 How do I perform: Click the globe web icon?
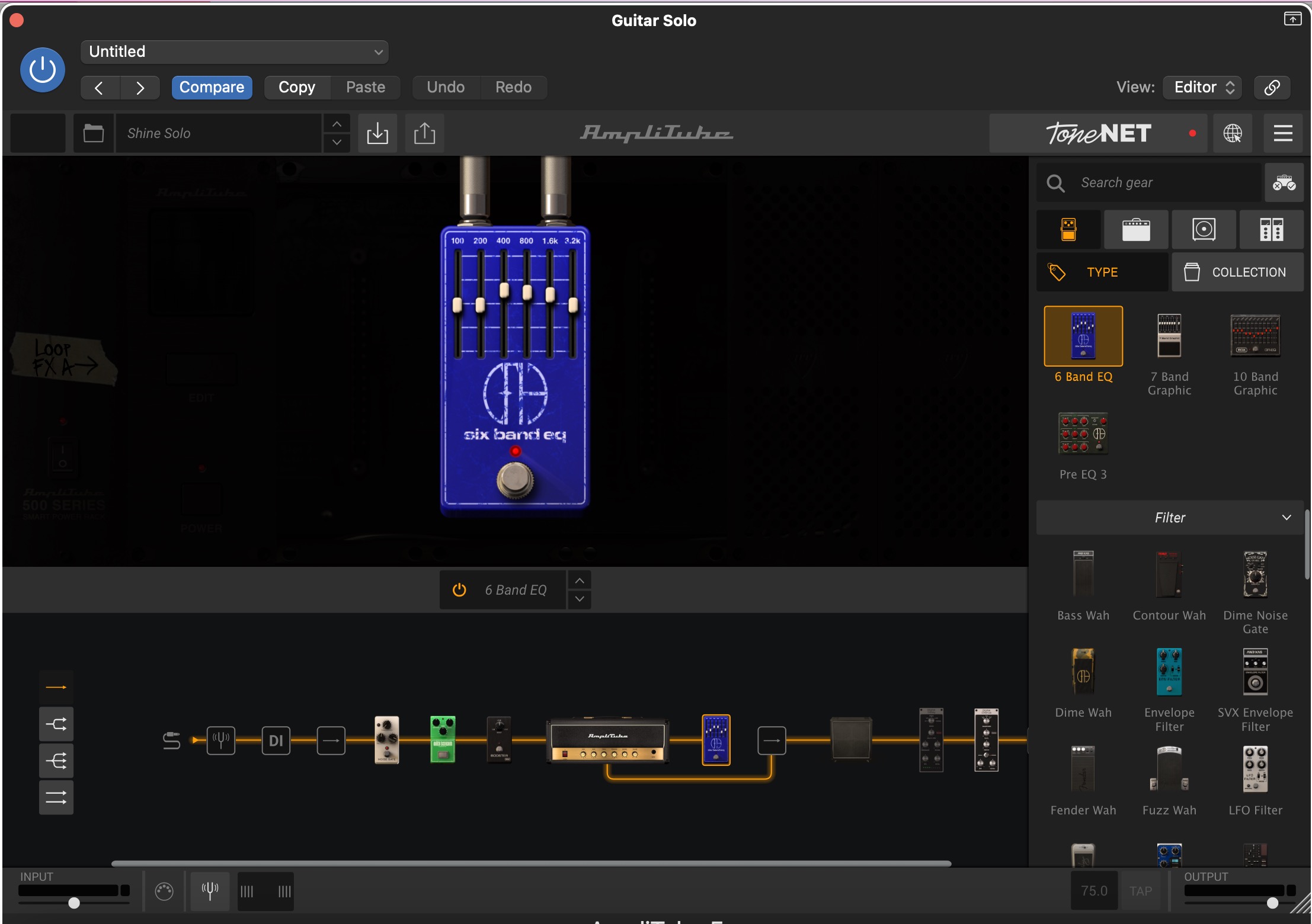point(1233,133)
